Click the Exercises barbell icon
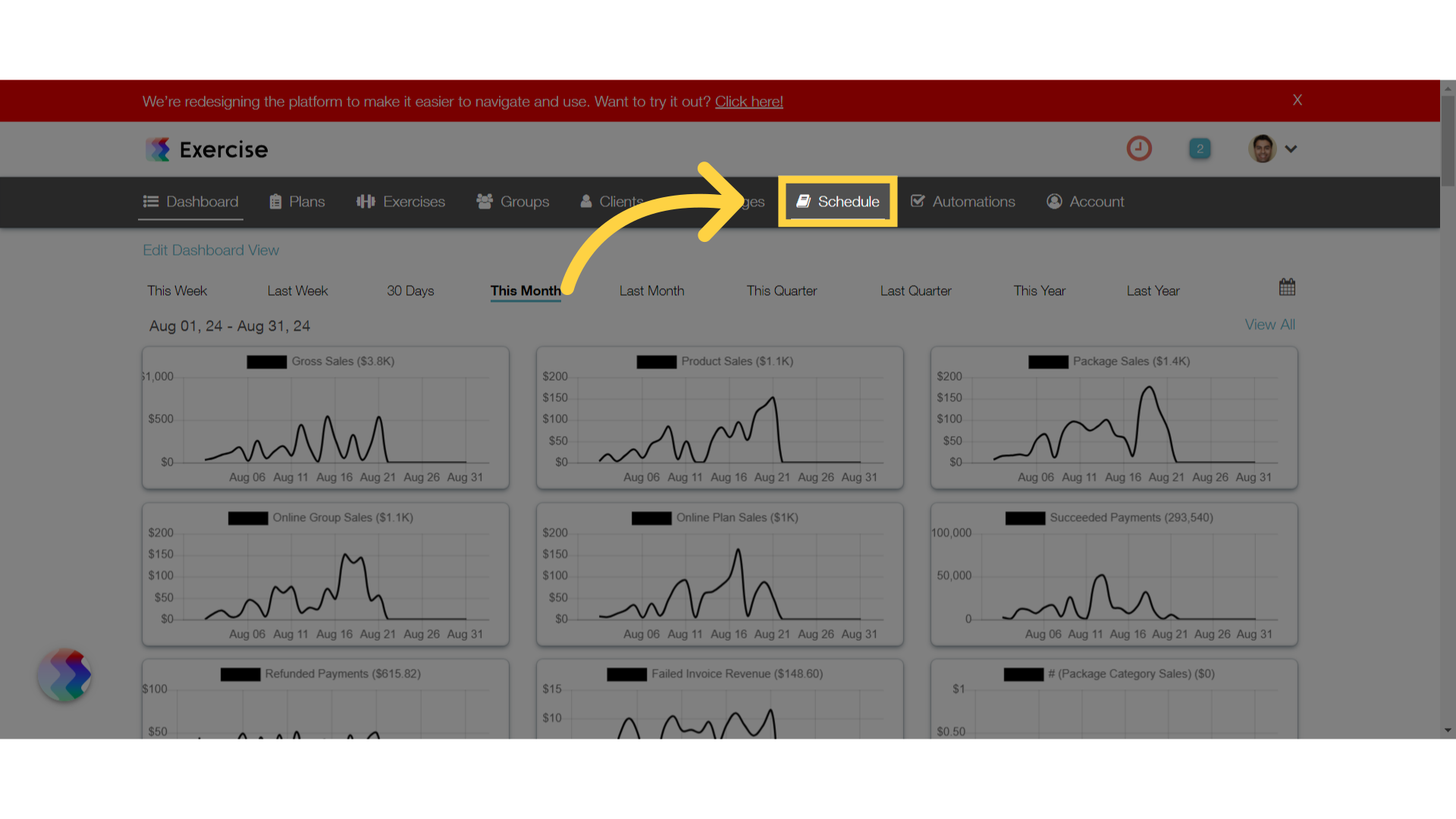This screenshot has width=1456, height=819. pos(366,201)
